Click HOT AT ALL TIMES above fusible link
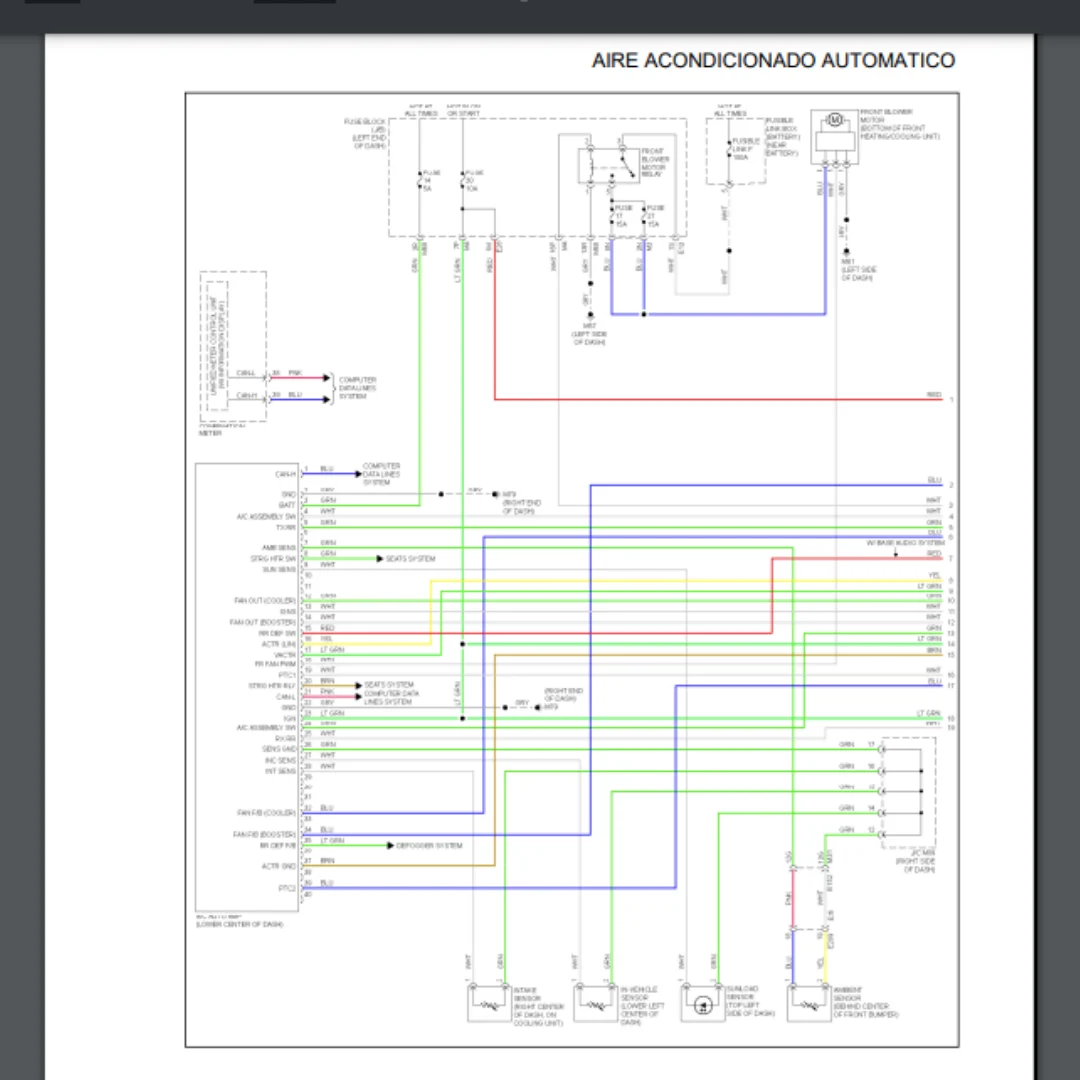Screen dimensions: 1080x1080 tap(729, 110)
